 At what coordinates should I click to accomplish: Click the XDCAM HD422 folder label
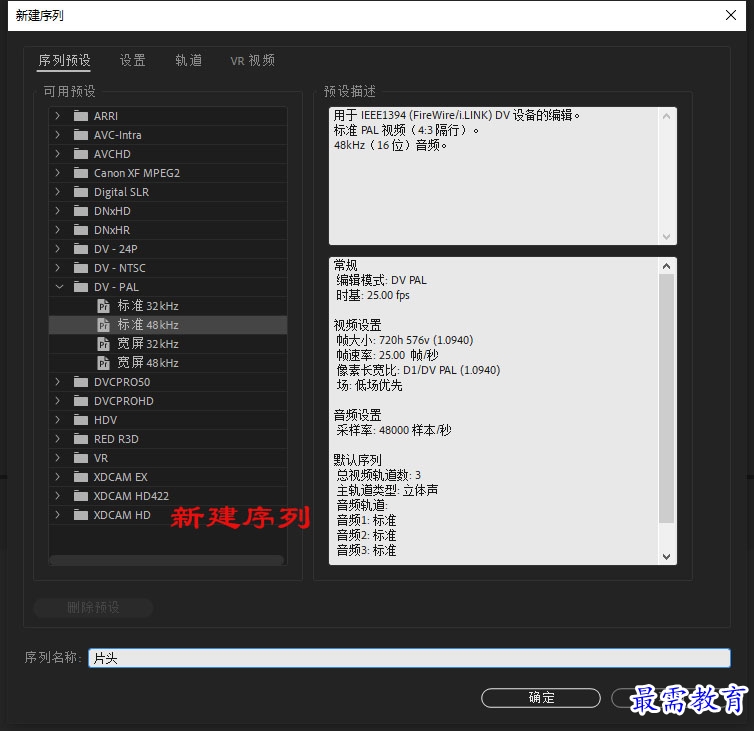pos(131,496)
